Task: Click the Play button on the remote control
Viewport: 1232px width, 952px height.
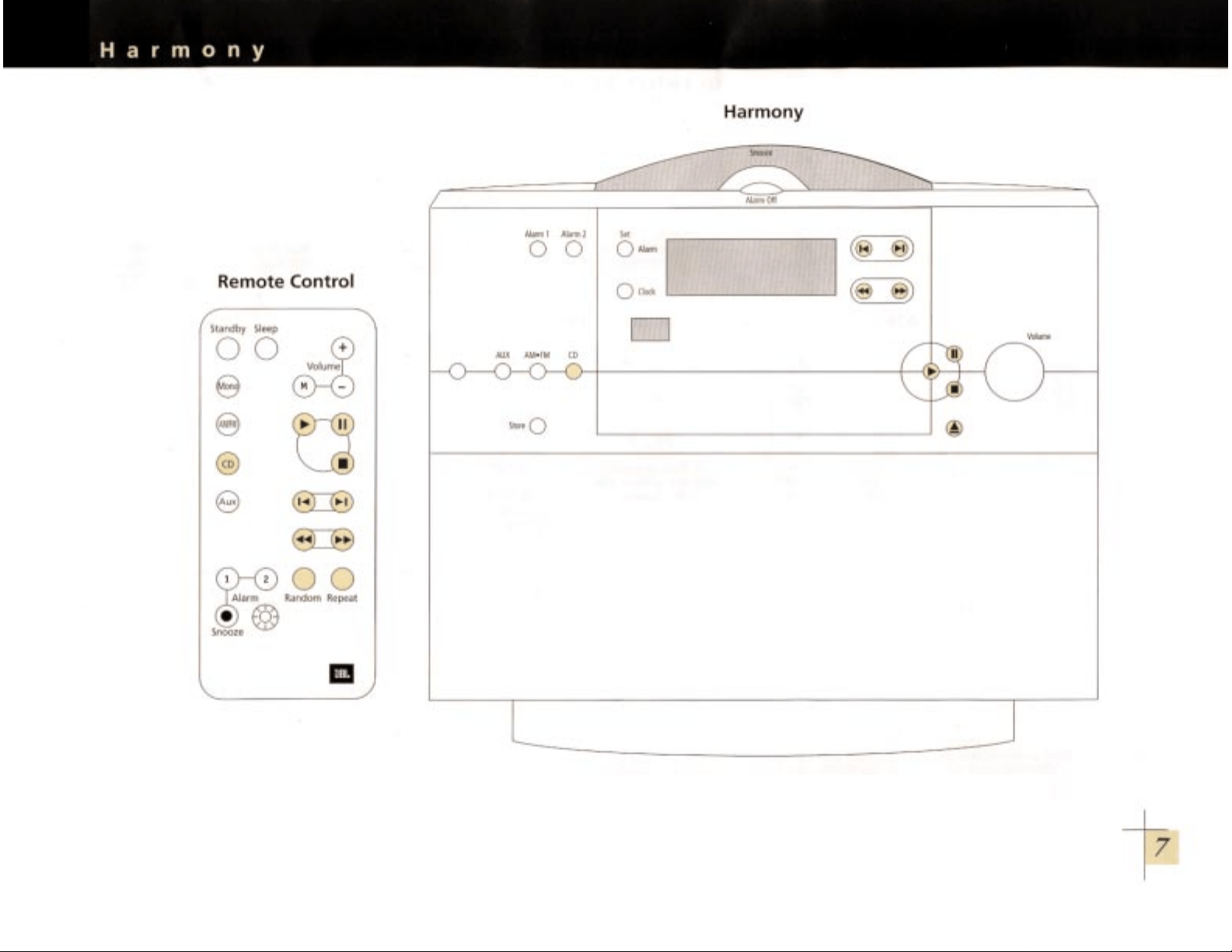Action: [x=304, y=424]
